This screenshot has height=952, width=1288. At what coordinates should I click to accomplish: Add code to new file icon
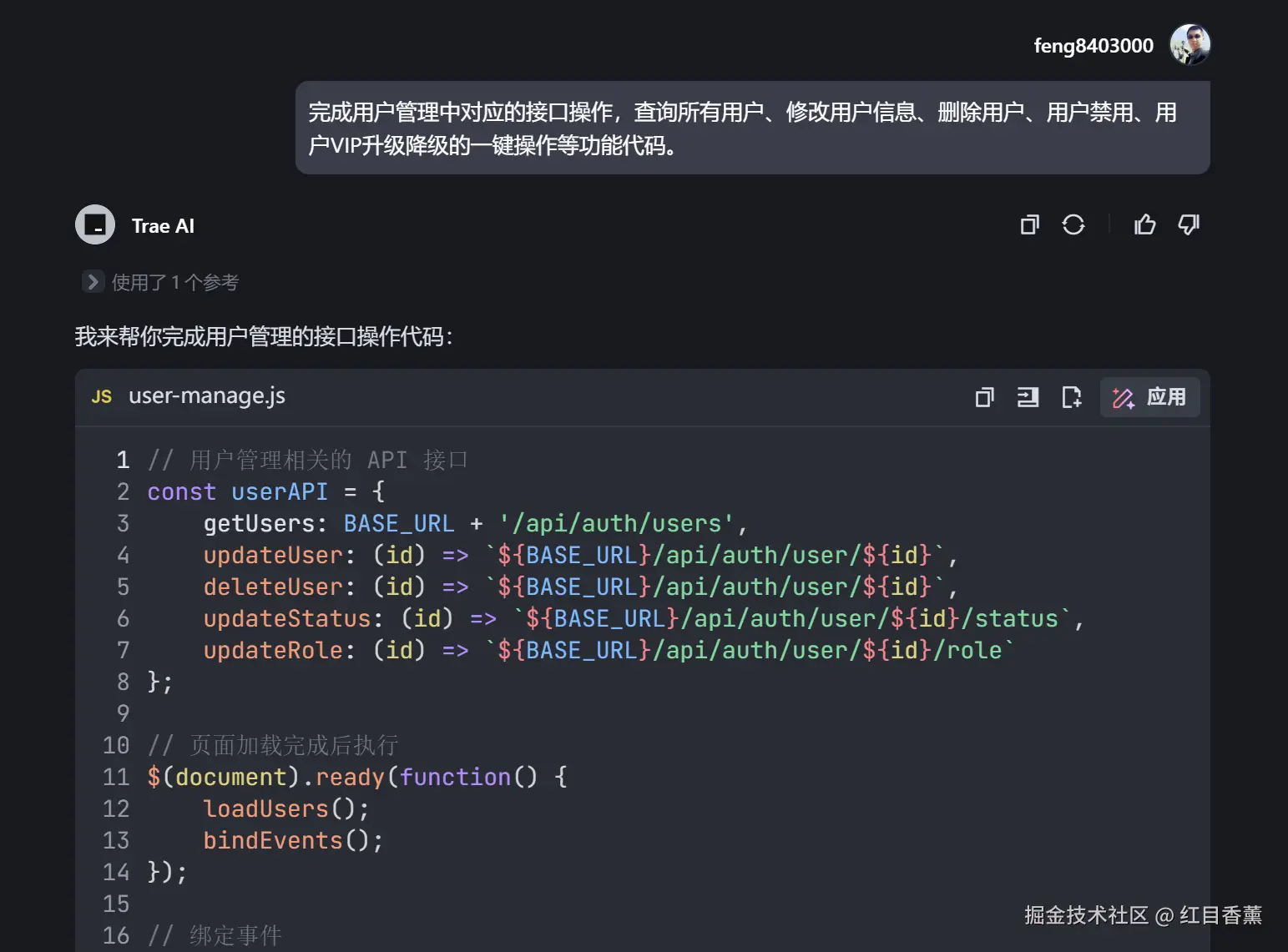(x=1071, y=397)
